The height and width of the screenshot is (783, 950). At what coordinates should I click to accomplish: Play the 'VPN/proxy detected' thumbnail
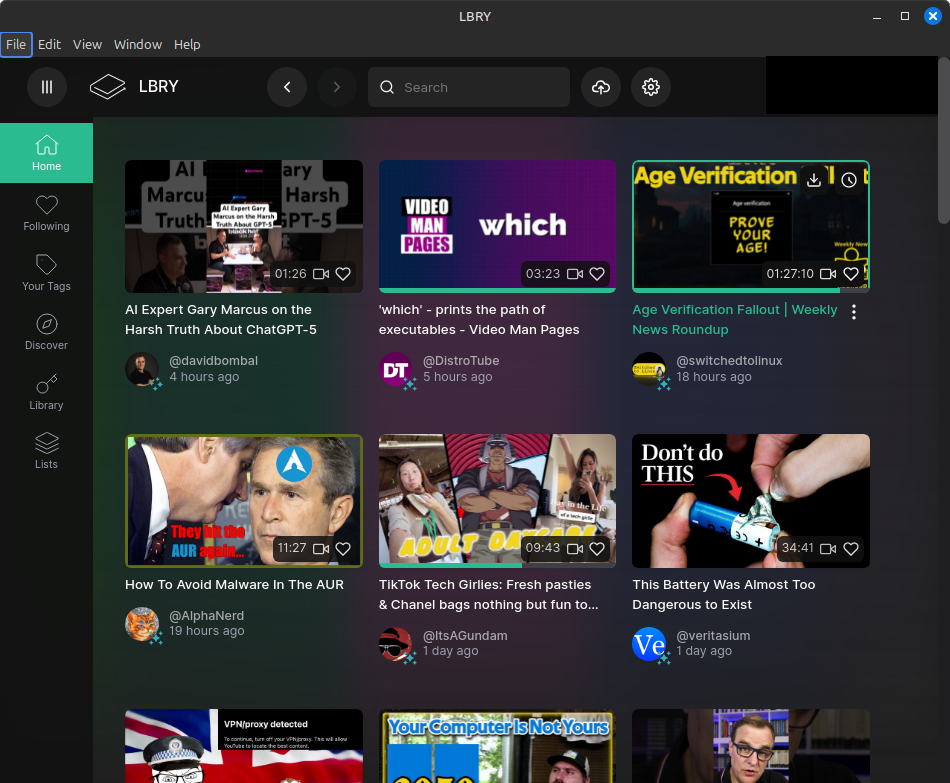point(244,746)
